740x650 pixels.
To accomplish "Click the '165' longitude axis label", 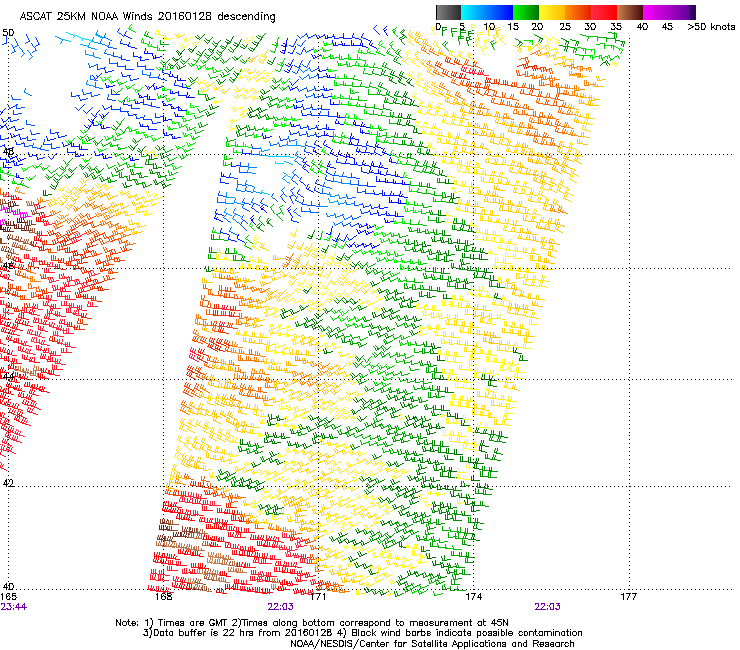I will 9,597.
